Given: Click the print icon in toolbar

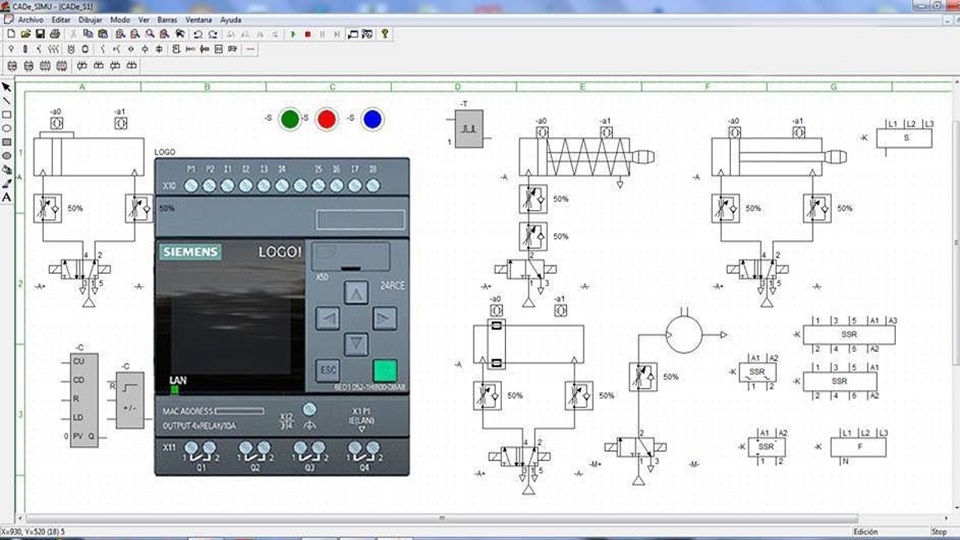Looking at the screenshot, I should tap(55, 34).
